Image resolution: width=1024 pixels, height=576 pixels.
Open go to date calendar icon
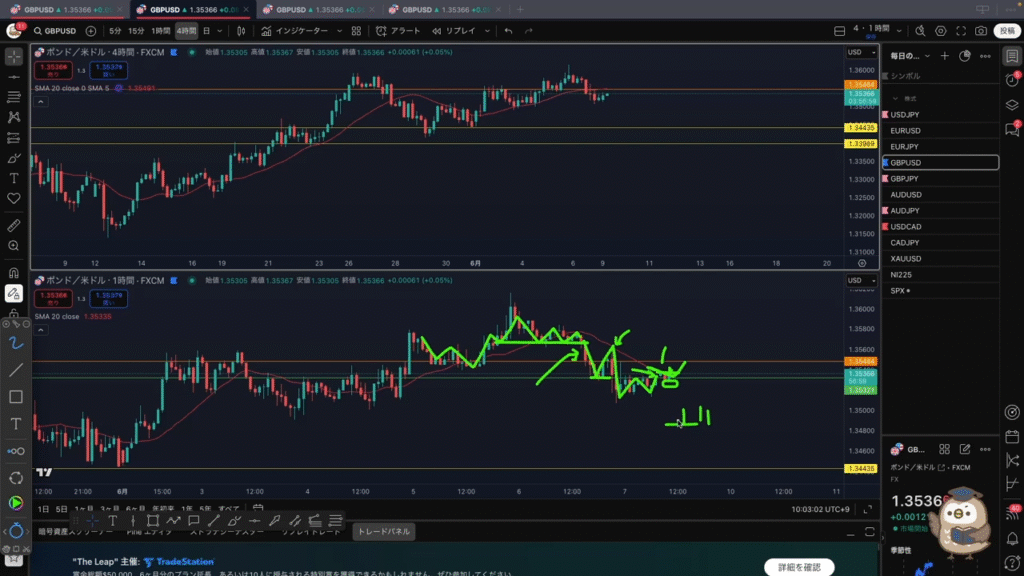pos(258,508)
